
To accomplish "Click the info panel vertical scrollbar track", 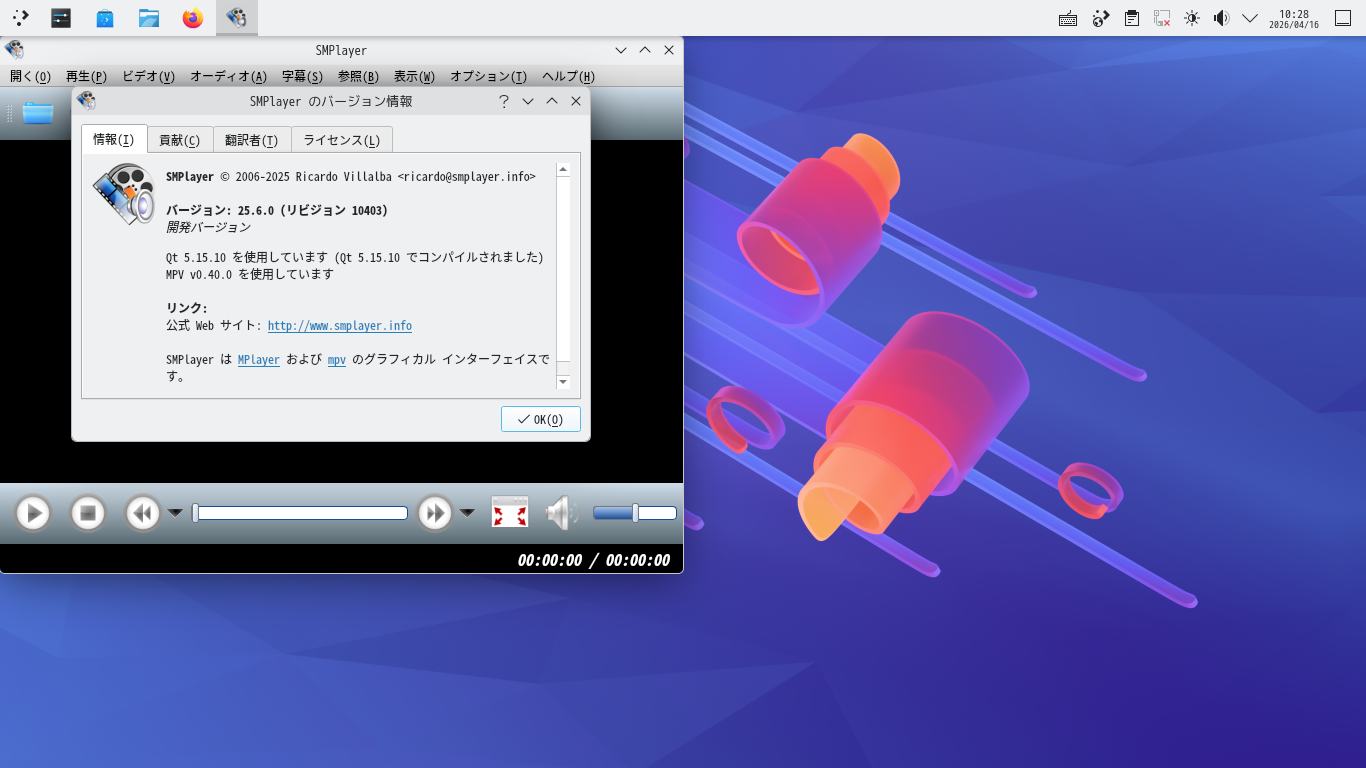I will (x=563, y=275).
